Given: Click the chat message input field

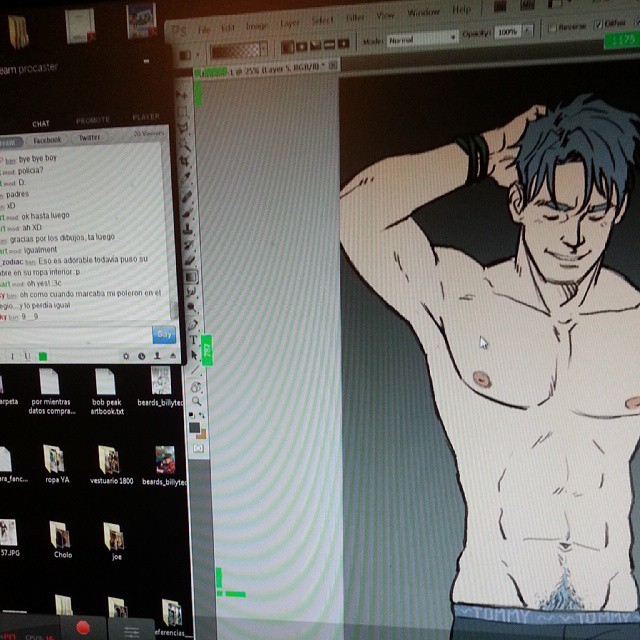Looking at the screenshot, I should (76, 336).
